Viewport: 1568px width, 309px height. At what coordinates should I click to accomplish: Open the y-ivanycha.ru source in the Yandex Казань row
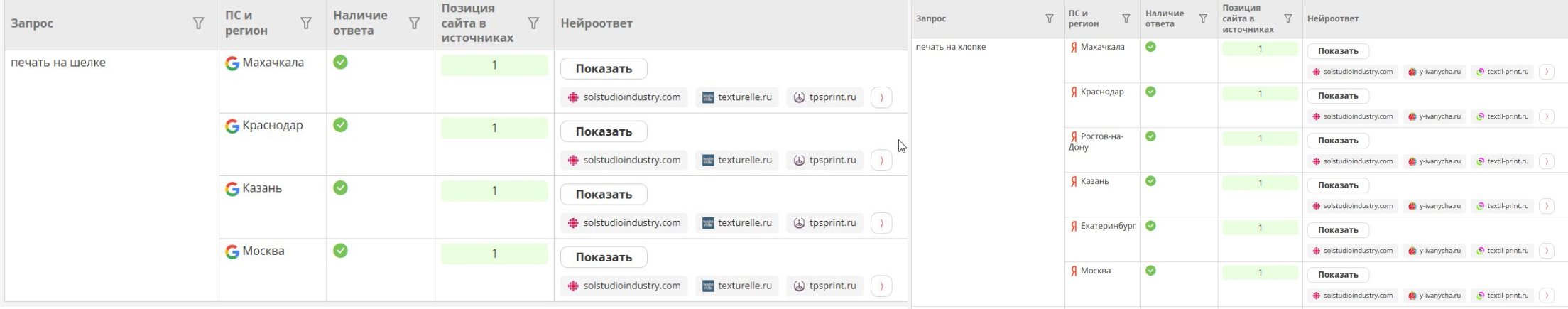(1434, 206)
